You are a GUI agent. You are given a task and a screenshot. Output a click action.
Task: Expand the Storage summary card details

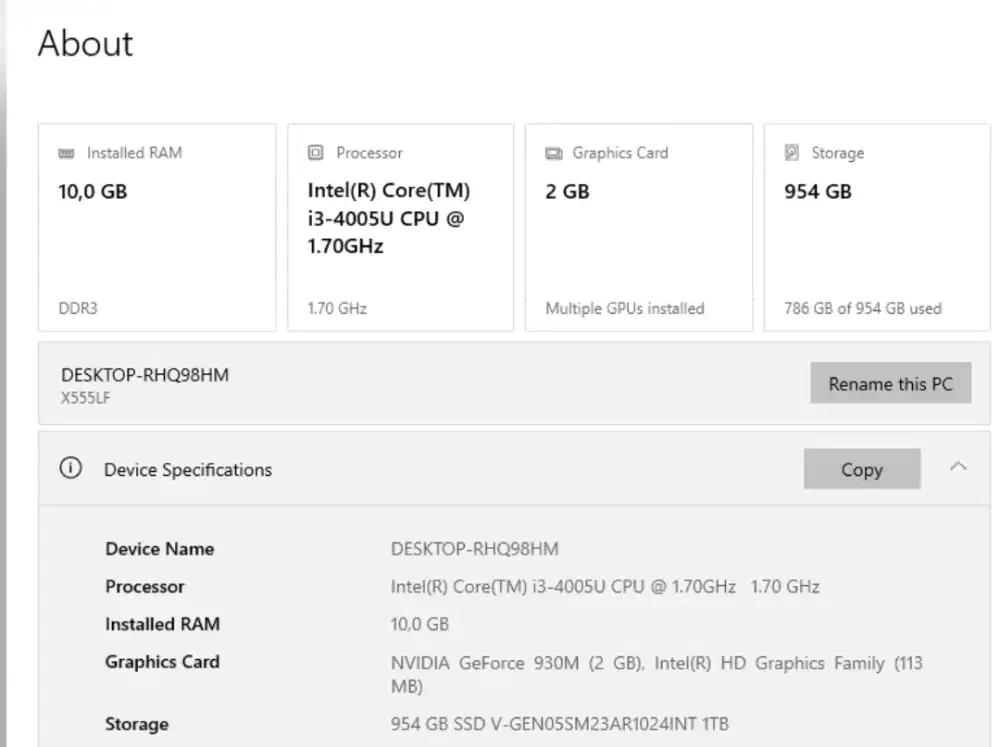click(x=877, y=227)
